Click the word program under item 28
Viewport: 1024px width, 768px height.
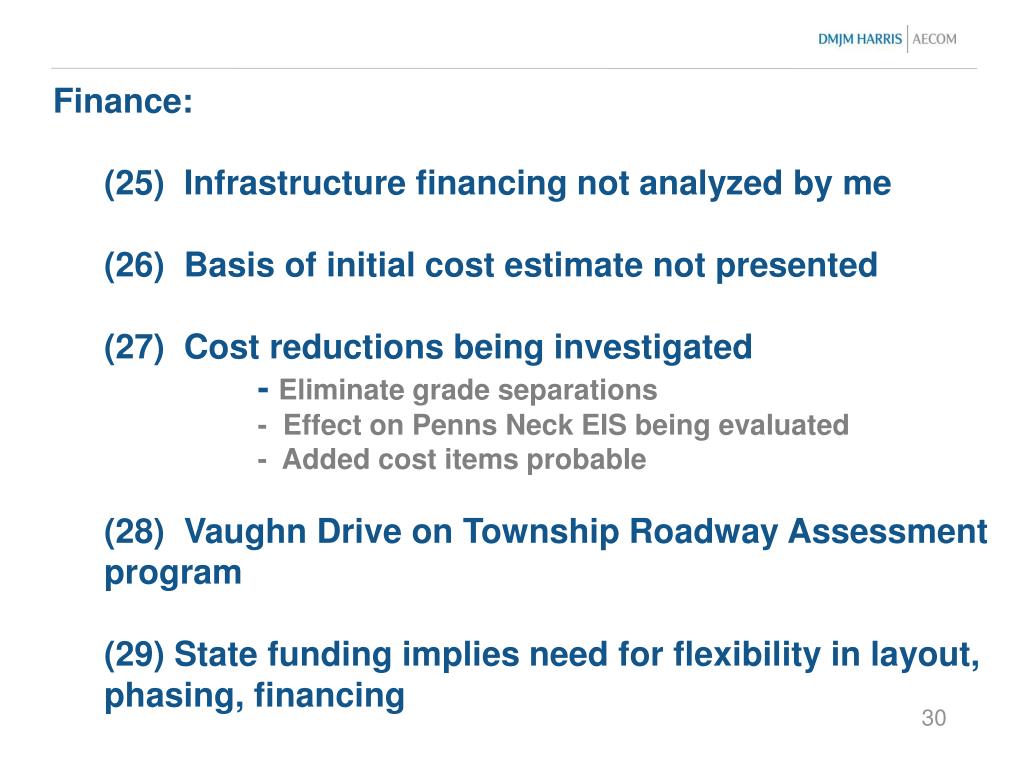[x=173, y=573]
